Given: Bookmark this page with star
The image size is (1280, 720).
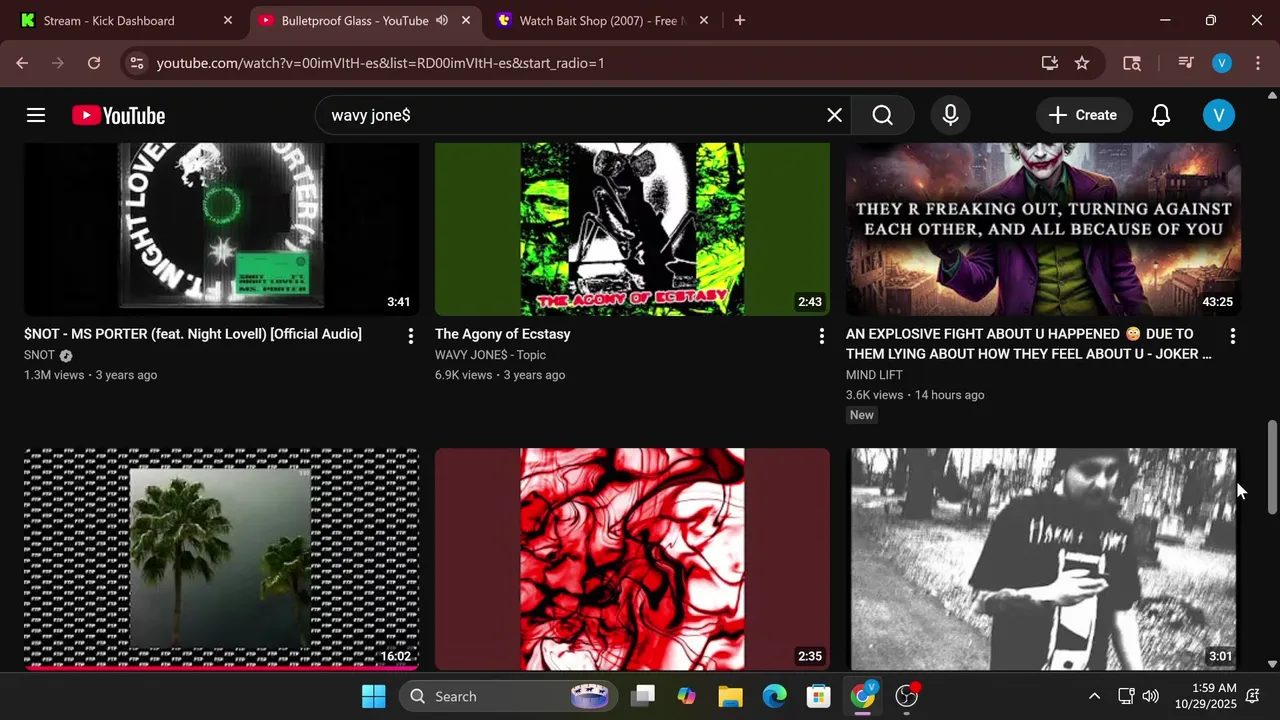Looking at the screenshot, I should 1082,63.
